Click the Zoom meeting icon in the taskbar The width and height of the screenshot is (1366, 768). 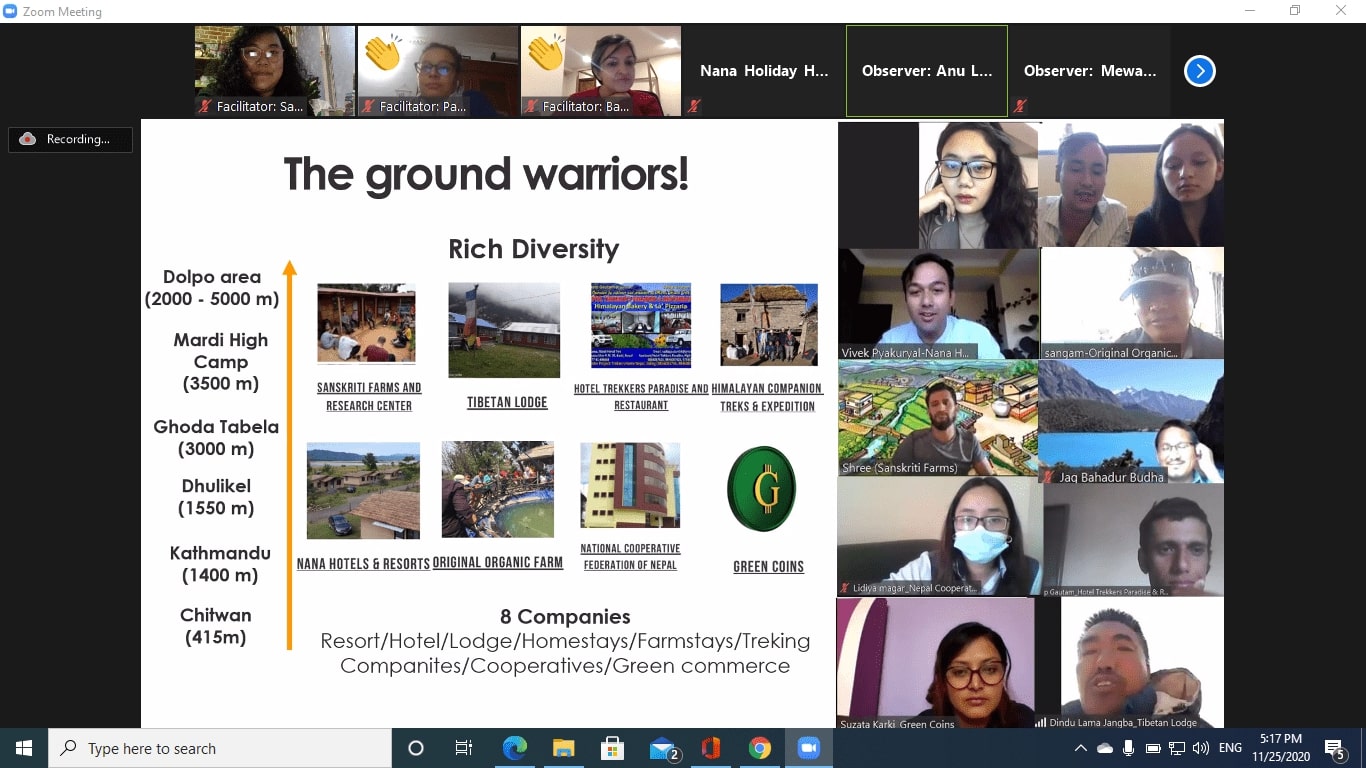point(808,747)
